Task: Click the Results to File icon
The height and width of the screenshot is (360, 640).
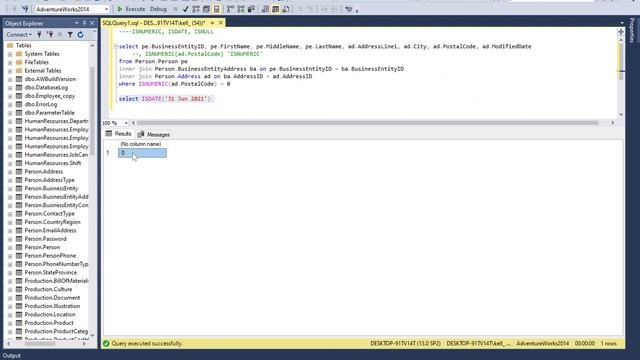Action: 286,9
